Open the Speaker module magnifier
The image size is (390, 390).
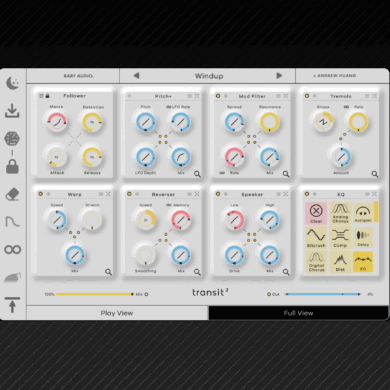coord(286,272)
